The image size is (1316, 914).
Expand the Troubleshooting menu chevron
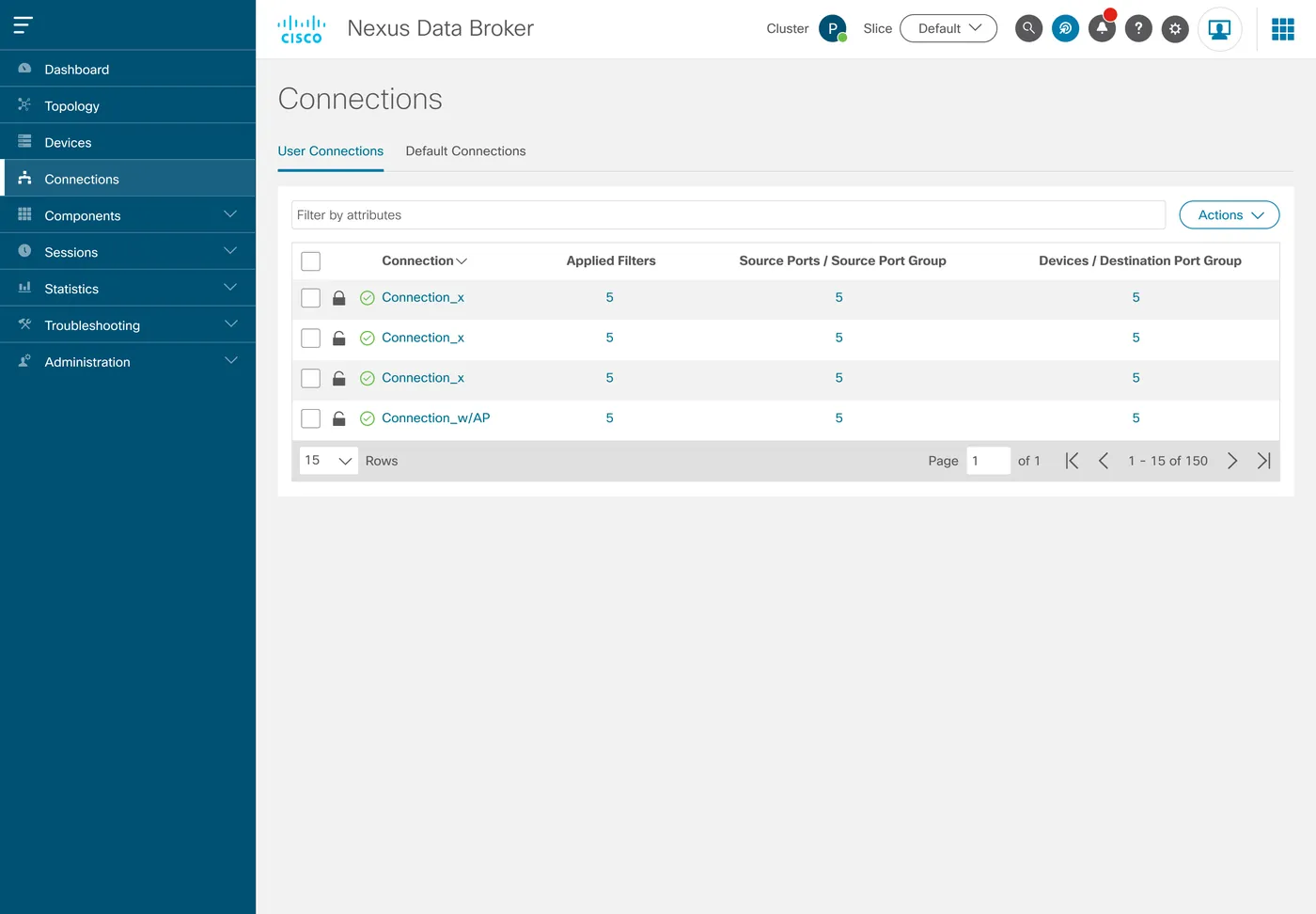[230, 325]
